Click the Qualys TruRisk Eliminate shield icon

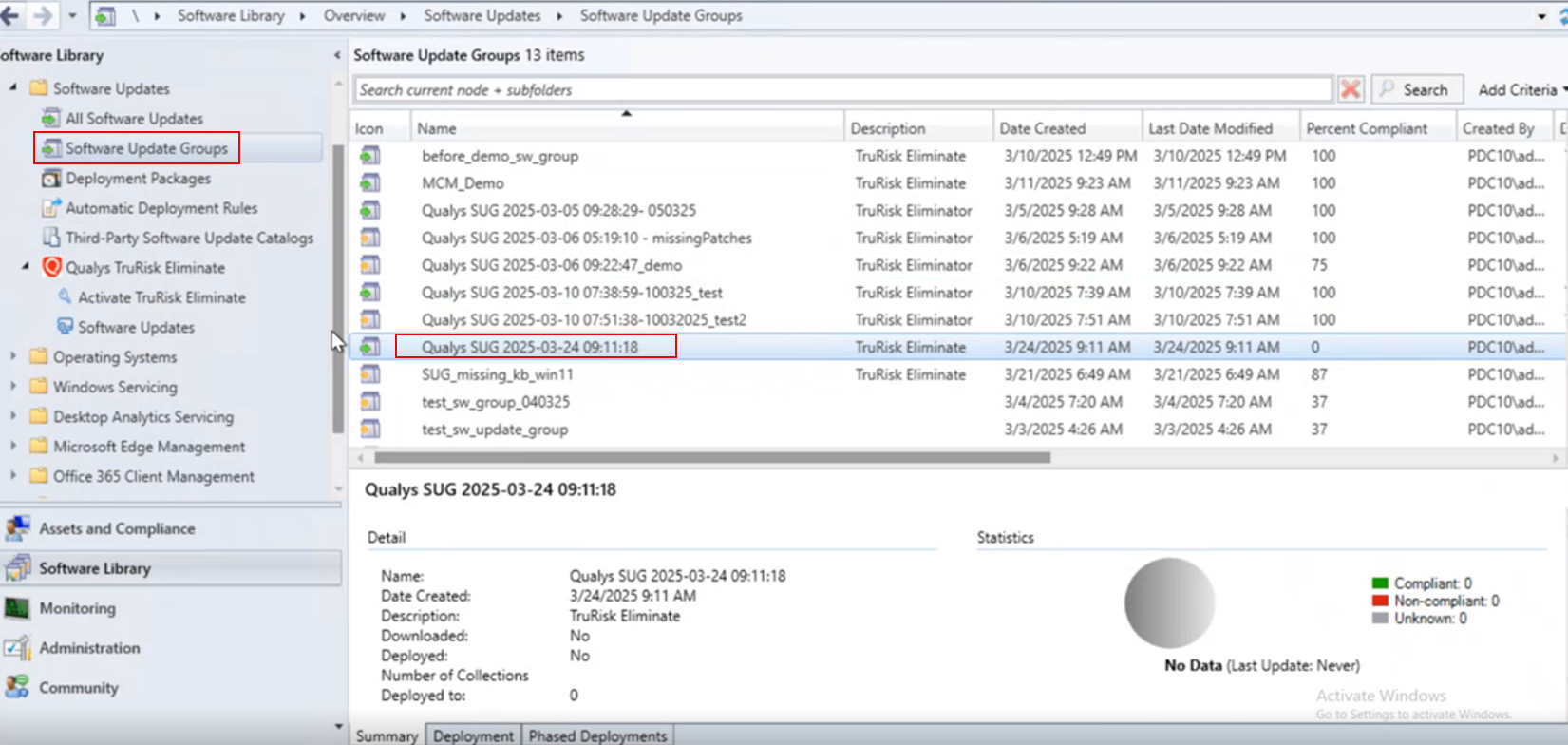tap(52, 268)
